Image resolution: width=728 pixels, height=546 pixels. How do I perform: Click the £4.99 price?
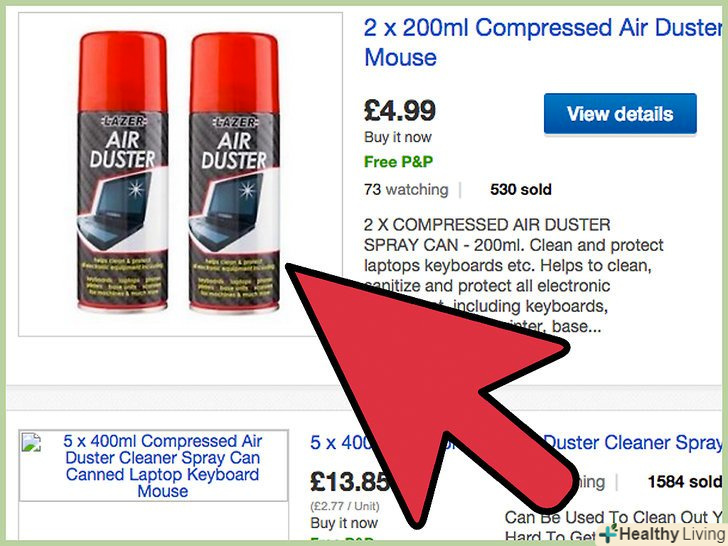coord(402,109)
